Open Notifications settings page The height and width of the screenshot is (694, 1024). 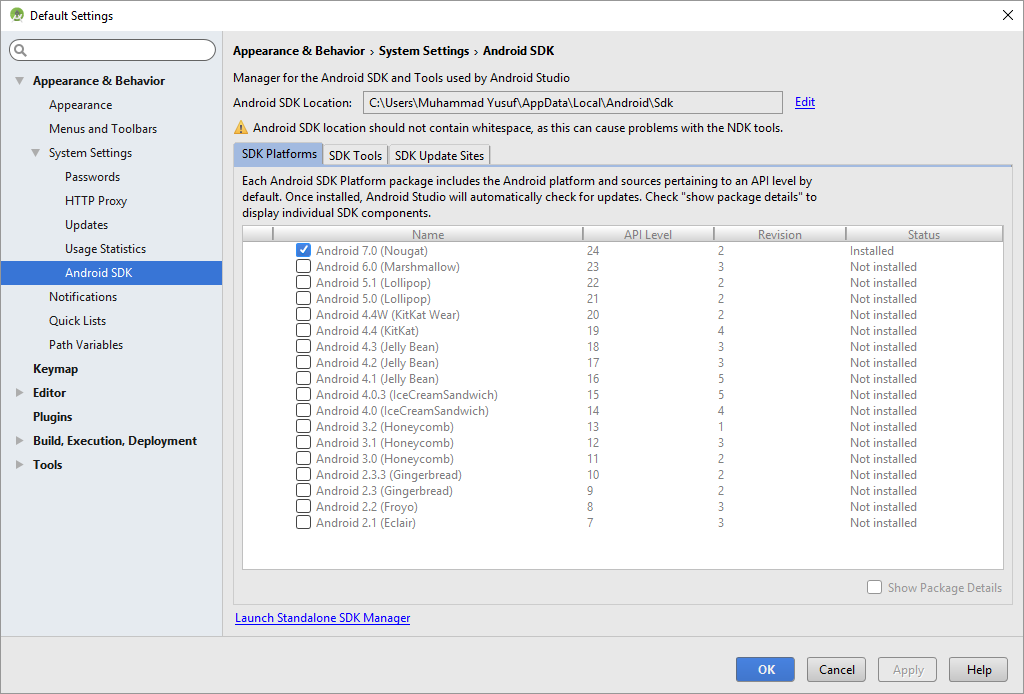coord(83,296)
